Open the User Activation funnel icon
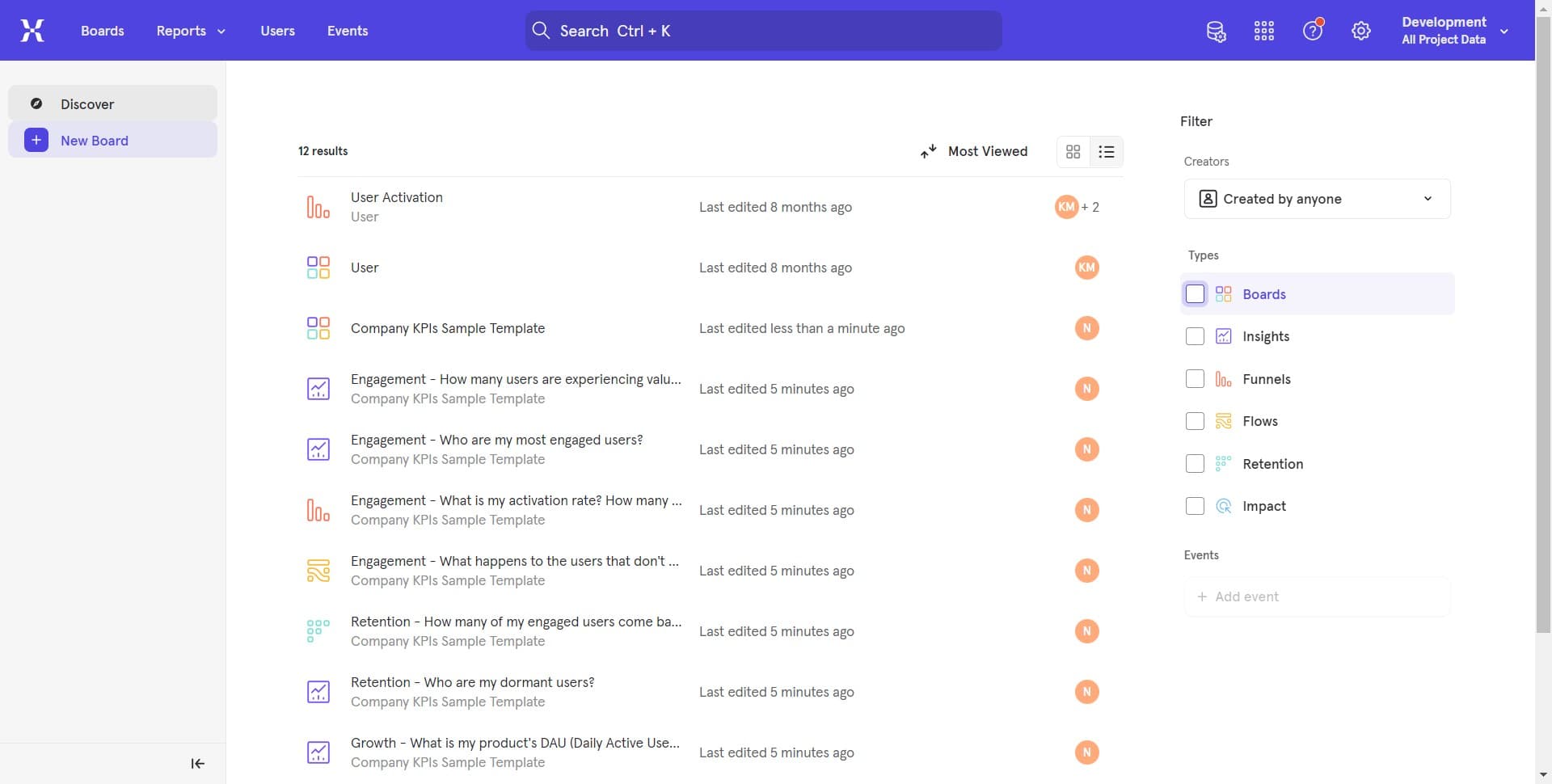 tap(318, 206)
